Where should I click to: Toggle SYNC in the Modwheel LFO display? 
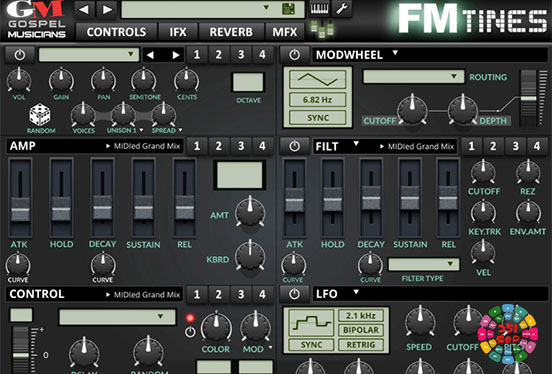click(318, 118)
